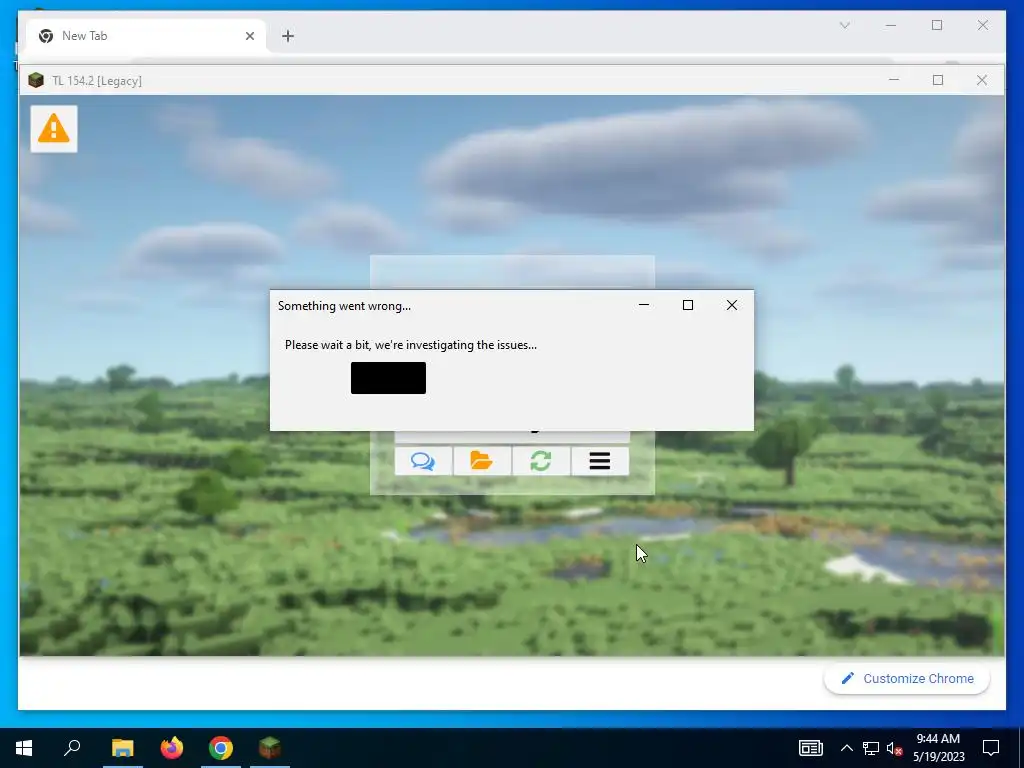Launch Firefox from the taskbar
Image resolution: width=1024 pixels, height=768 pixels.
coord(172,748)
